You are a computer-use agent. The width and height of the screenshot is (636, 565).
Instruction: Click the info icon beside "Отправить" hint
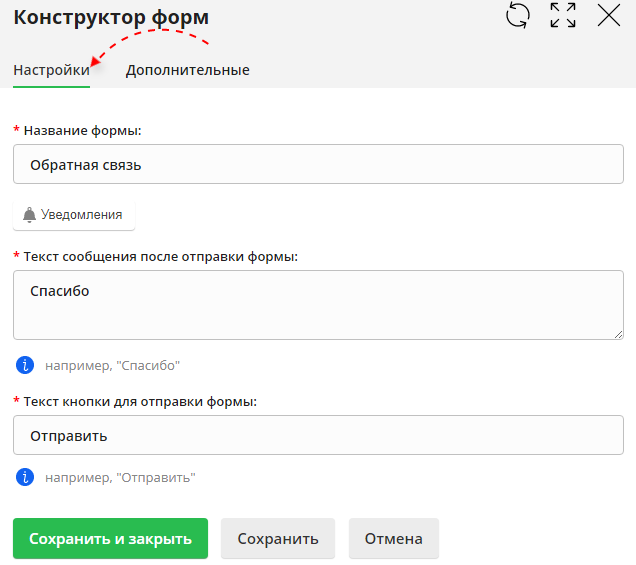click(x=24, y=477)
